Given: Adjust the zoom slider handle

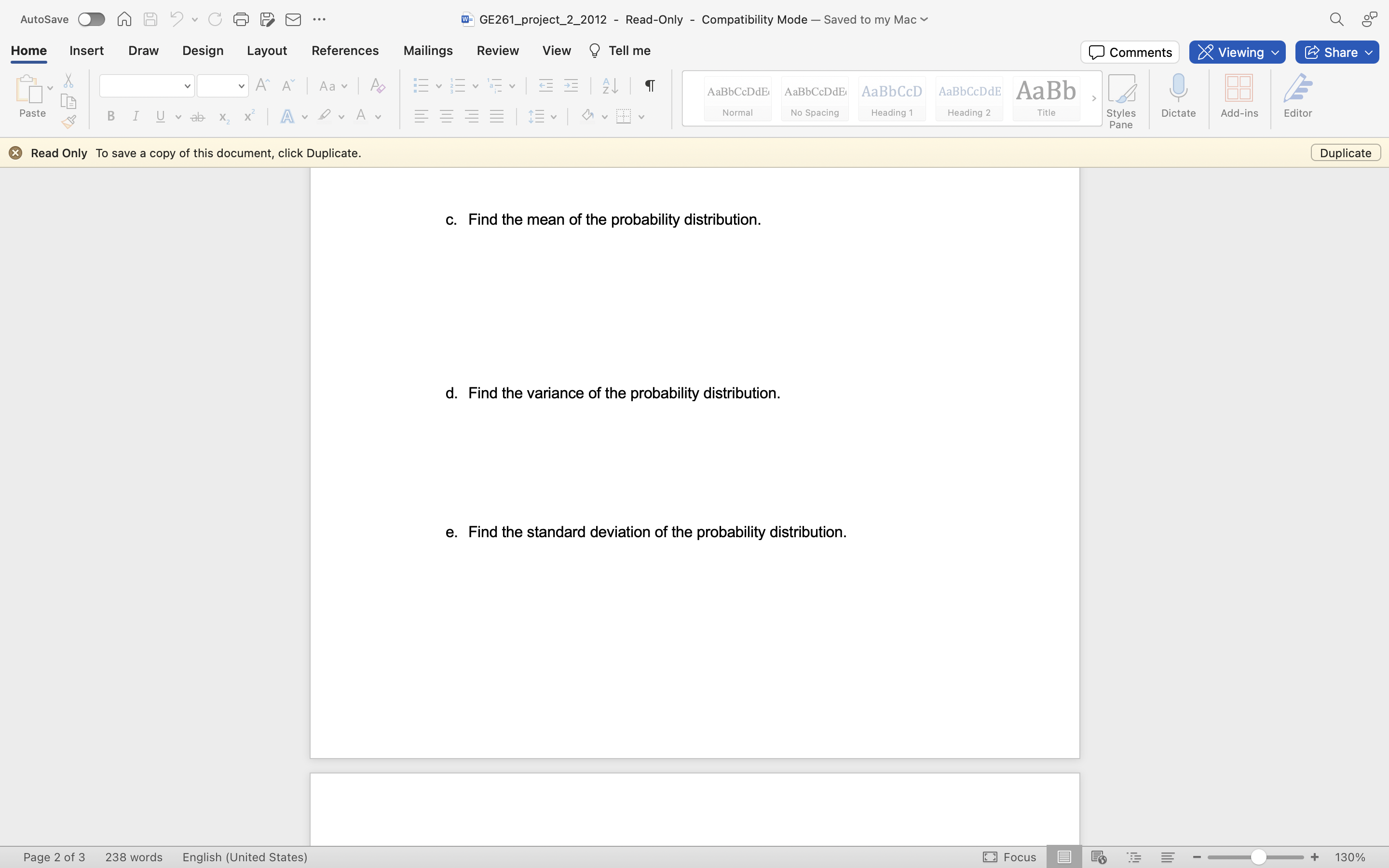Looking at the screenshot, I should [x=1257, y=857].
